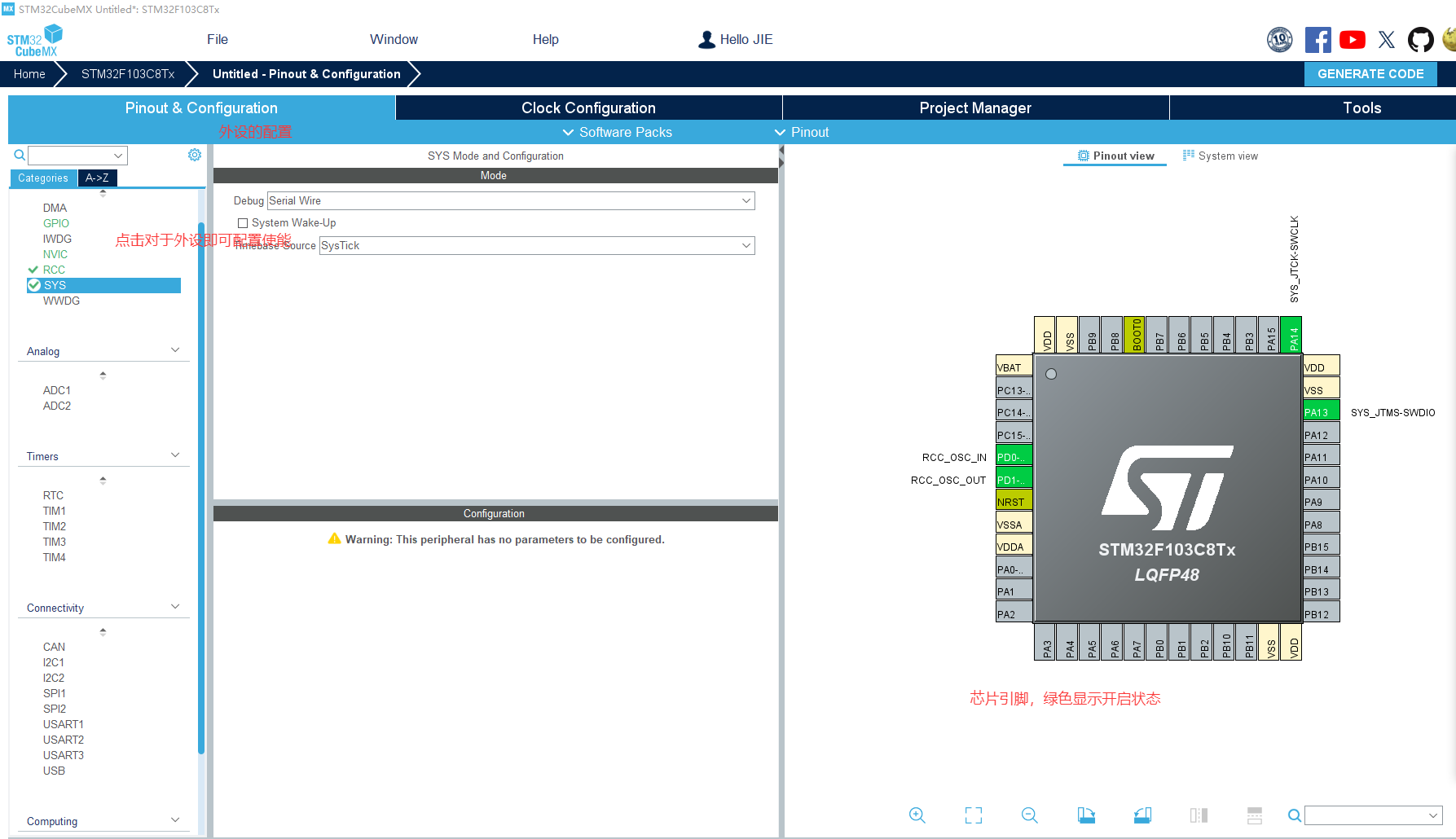Click the STM32CubeMX logo icon
The height and width of the screenshot is (839, 1456).
[35, 41]
